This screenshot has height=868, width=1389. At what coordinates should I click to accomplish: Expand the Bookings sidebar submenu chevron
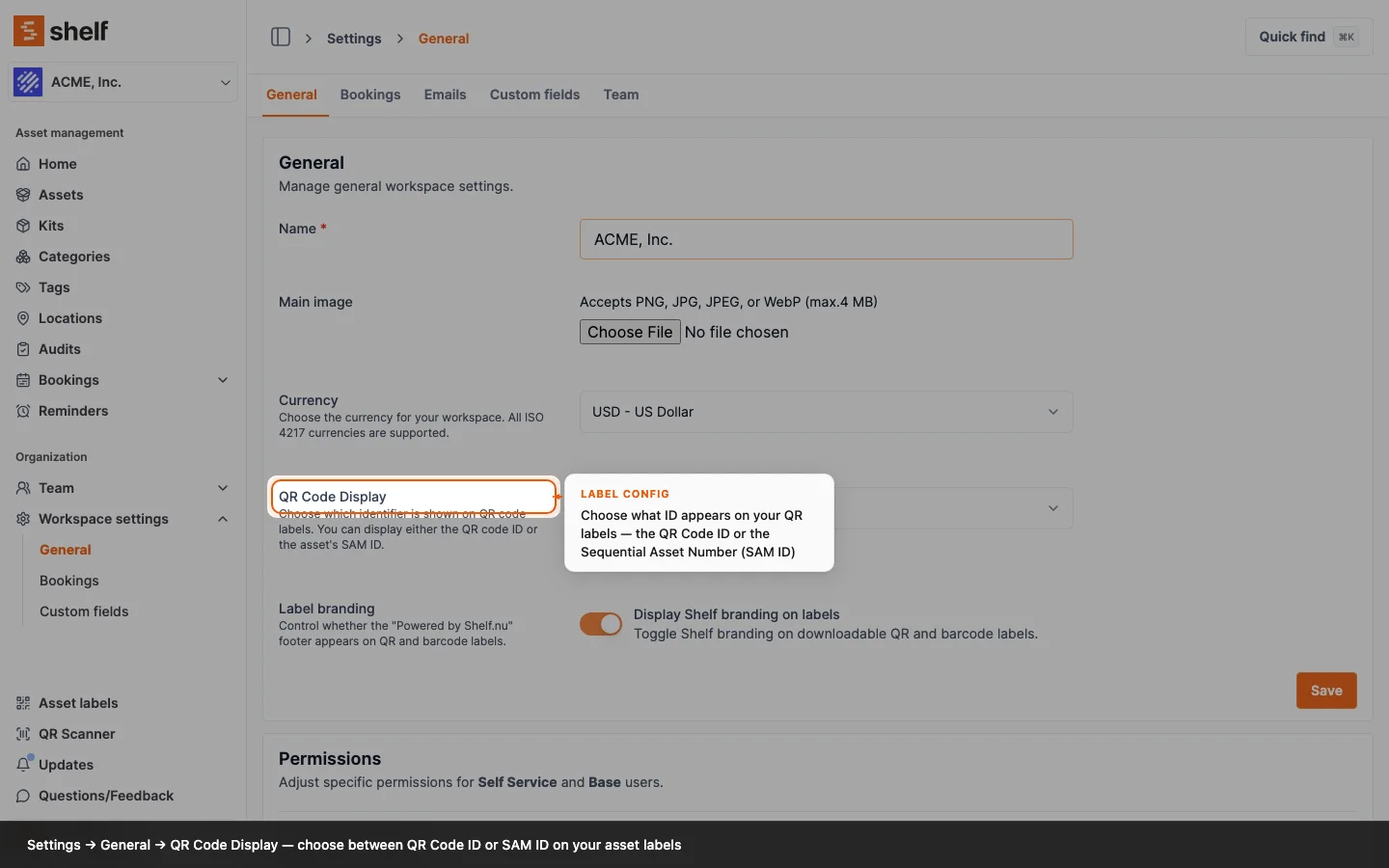point(223,380)
